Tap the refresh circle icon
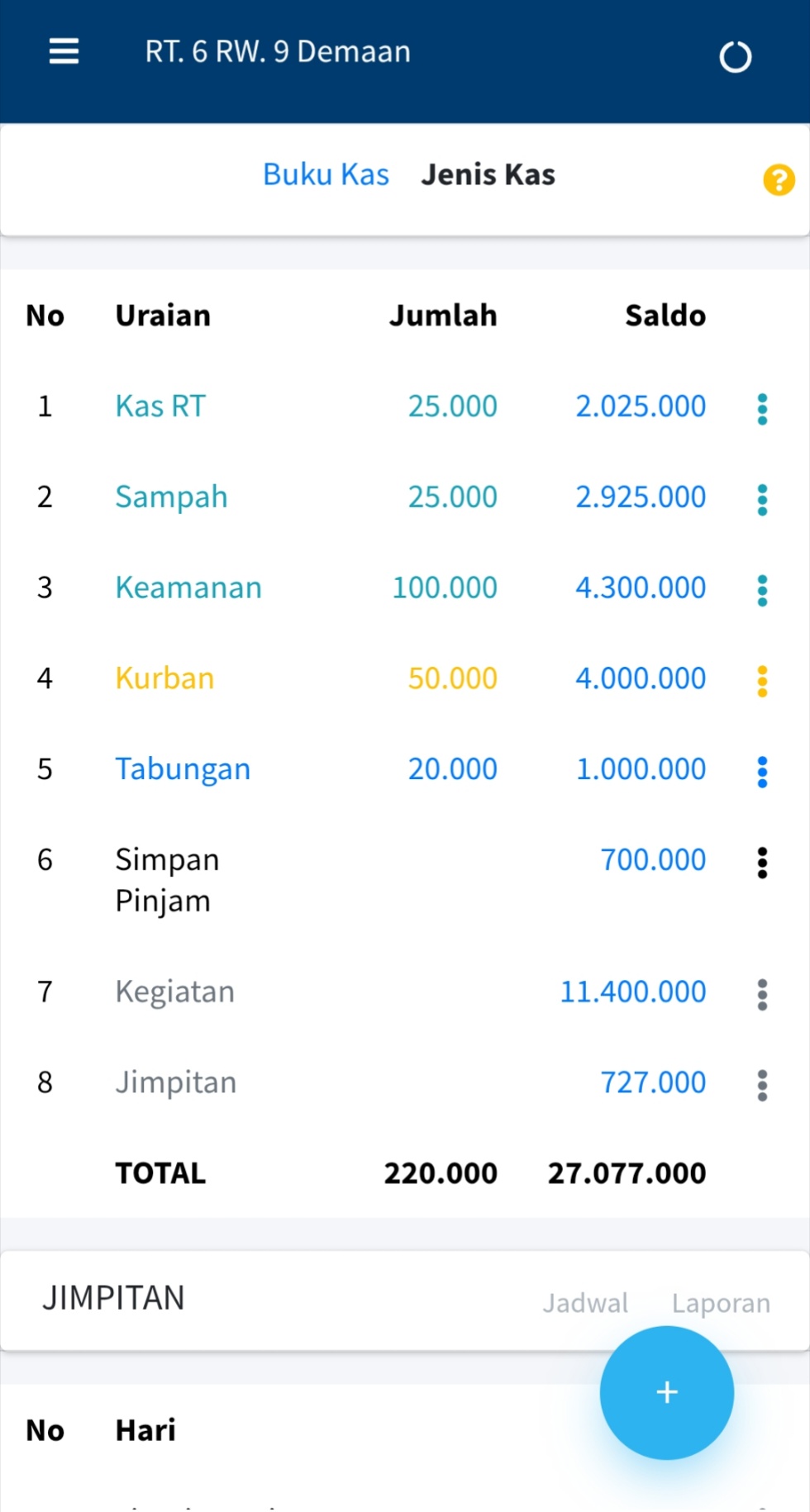The width and height of the screenshot is (810, 1512). pyautogui.click(x=735, y=57)
